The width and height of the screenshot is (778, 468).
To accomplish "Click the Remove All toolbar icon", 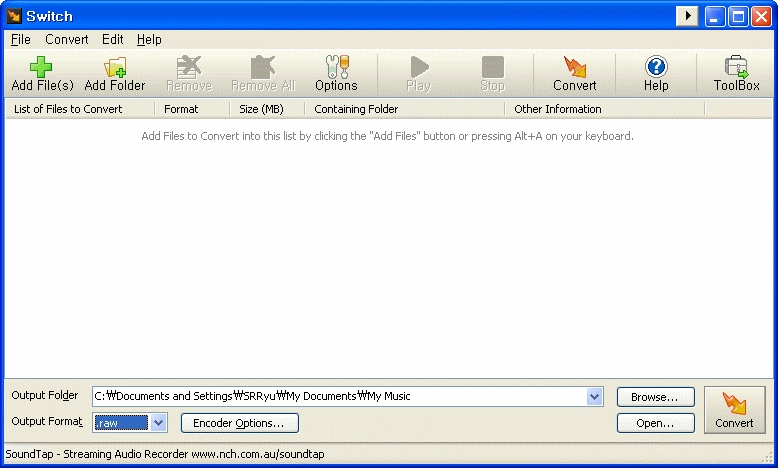I will click(x=263, y=73).
